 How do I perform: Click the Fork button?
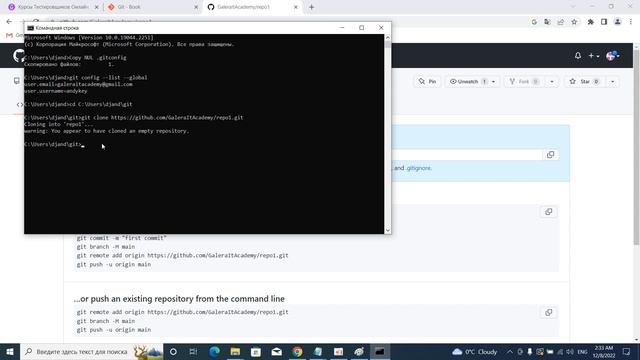[x=524, y=82]
